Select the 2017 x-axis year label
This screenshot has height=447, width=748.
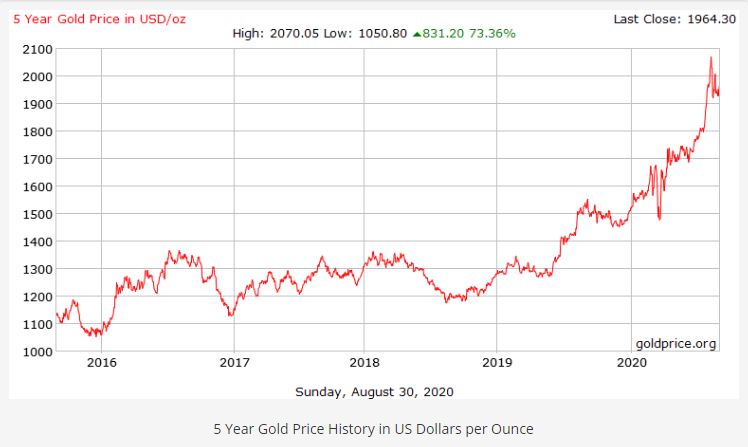(x=233, y=364)
